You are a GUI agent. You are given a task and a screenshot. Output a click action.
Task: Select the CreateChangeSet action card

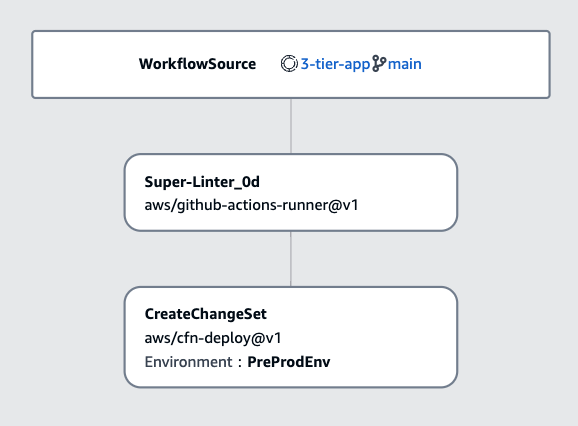click(x=291, y=337)
